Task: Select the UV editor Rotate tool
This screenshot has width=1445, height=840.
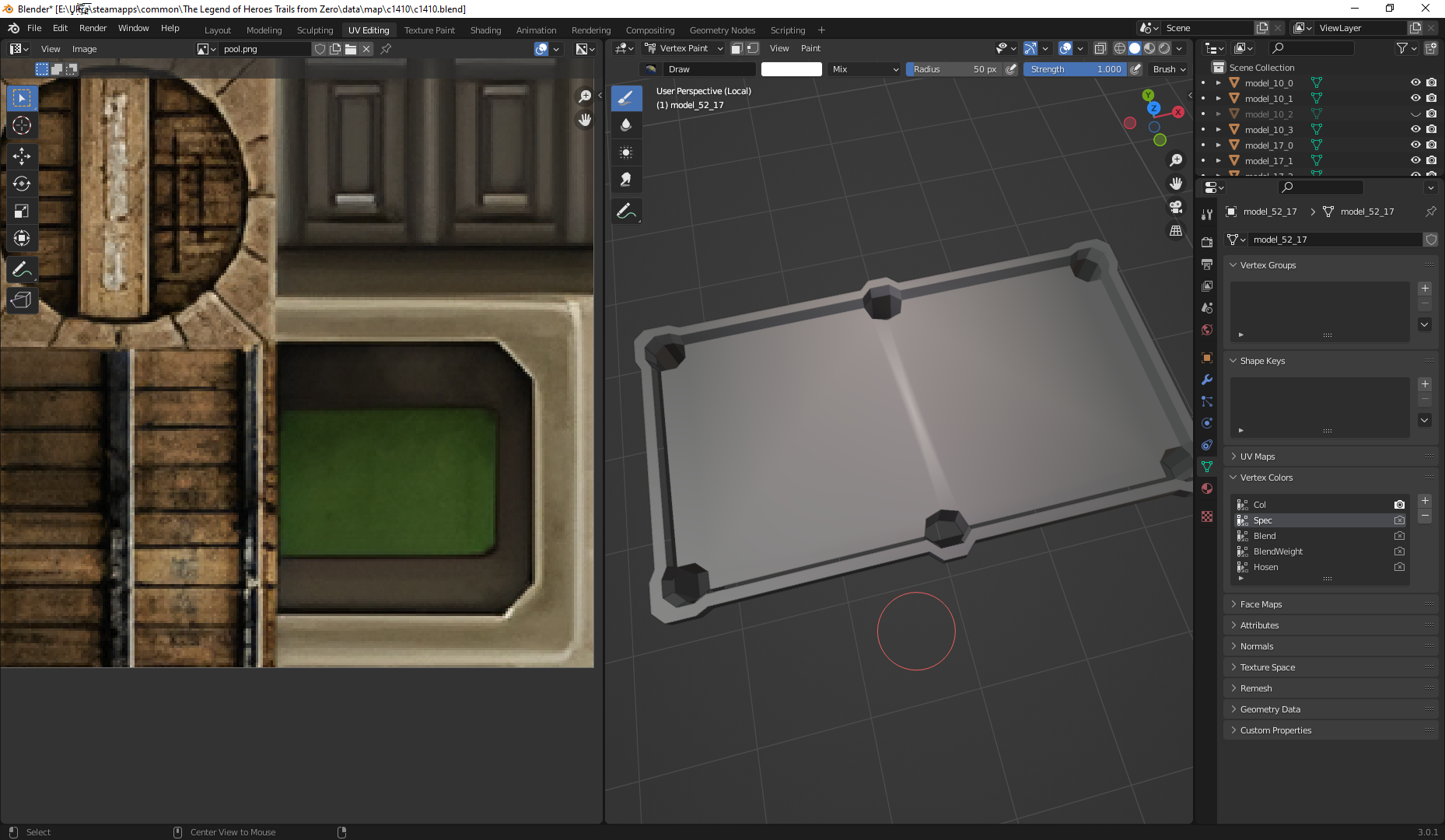Action: (22, 184)
